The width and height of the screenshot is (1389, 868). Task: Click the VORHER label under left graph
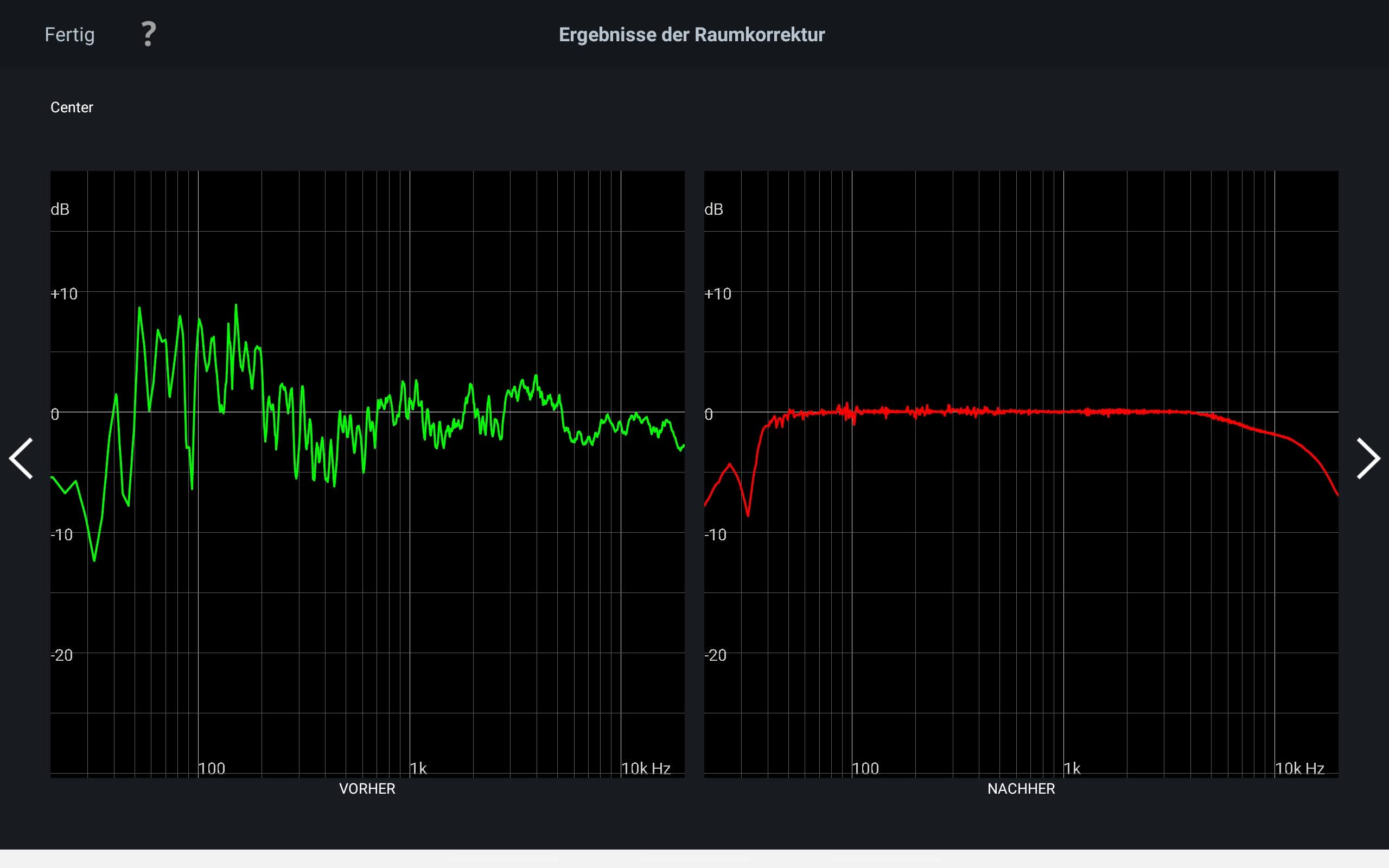click(367, 789)
